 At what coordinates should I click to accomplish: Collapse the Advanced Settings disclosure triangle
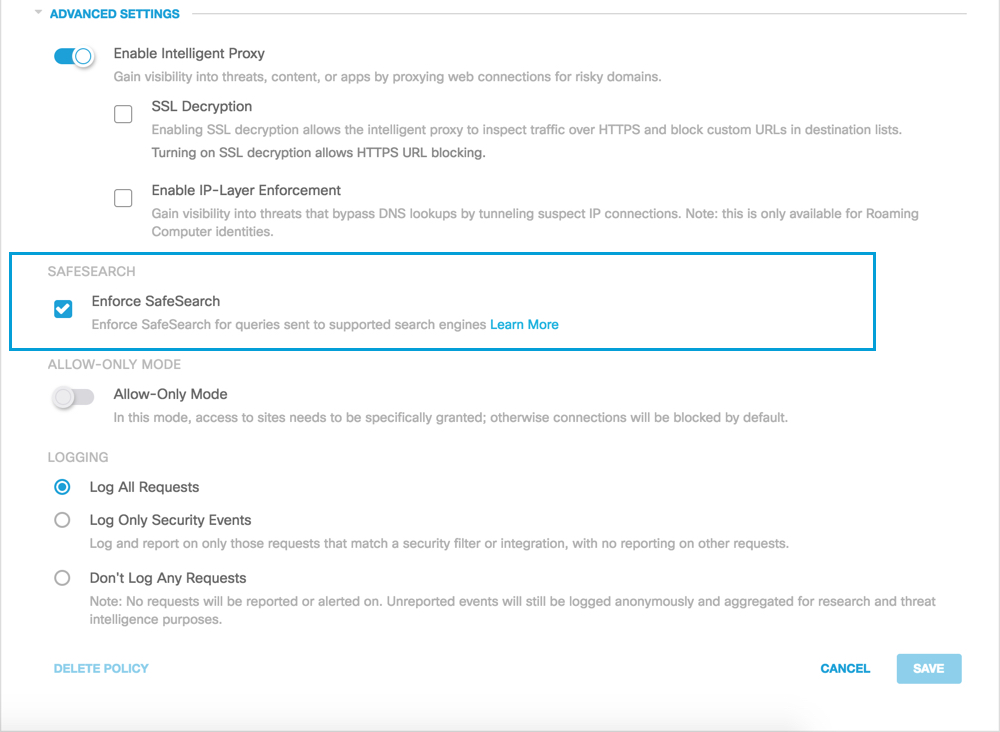[x=38, y=12]
